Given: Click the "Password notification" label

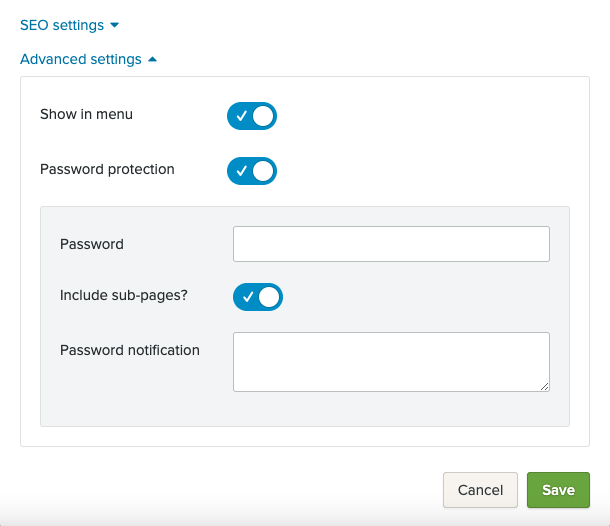Looking at the screenshot, I should (x=130, y=350).
